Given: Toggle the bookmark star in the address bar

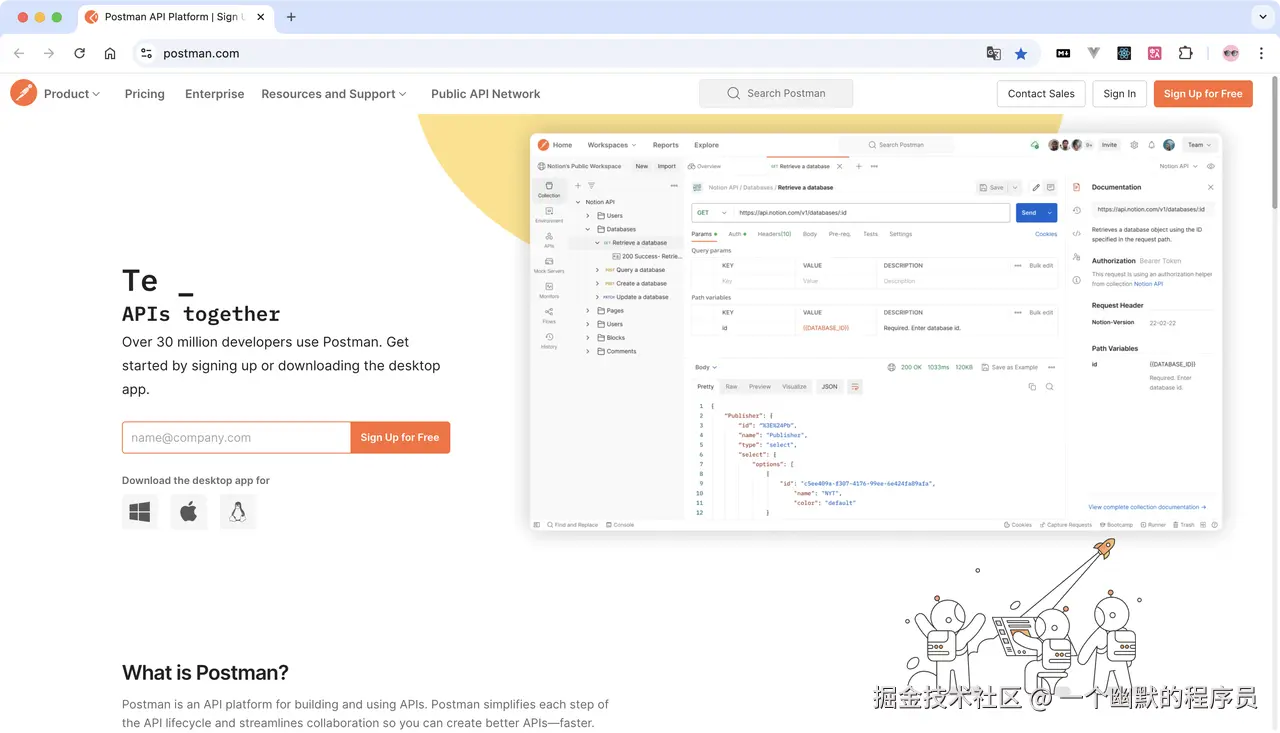Looking at the screenshot, I should (x=1021, y=53).
